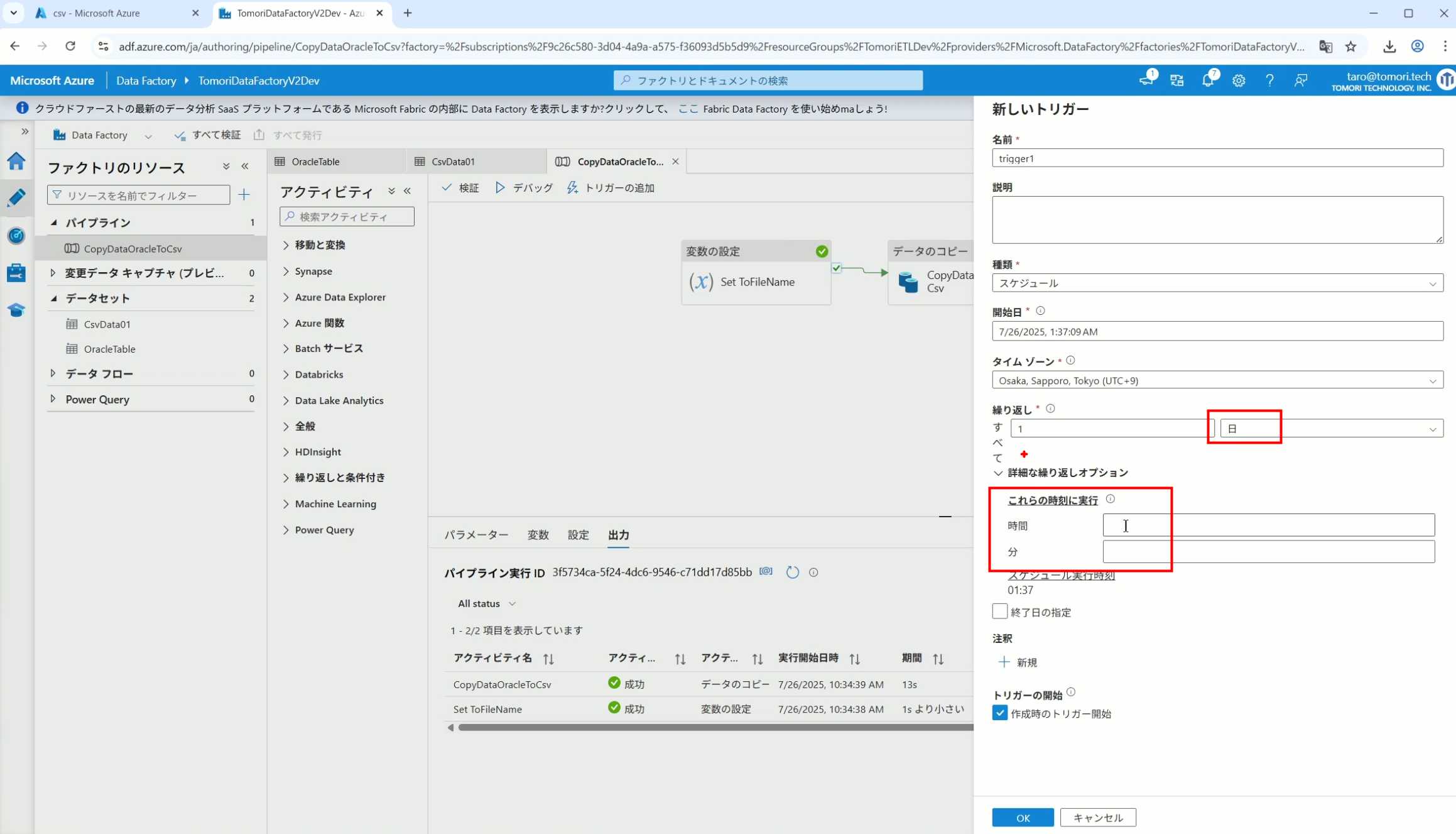1456x834 pixels.
Task: Open the time zone dropdown
Action: click(1217, 380)
